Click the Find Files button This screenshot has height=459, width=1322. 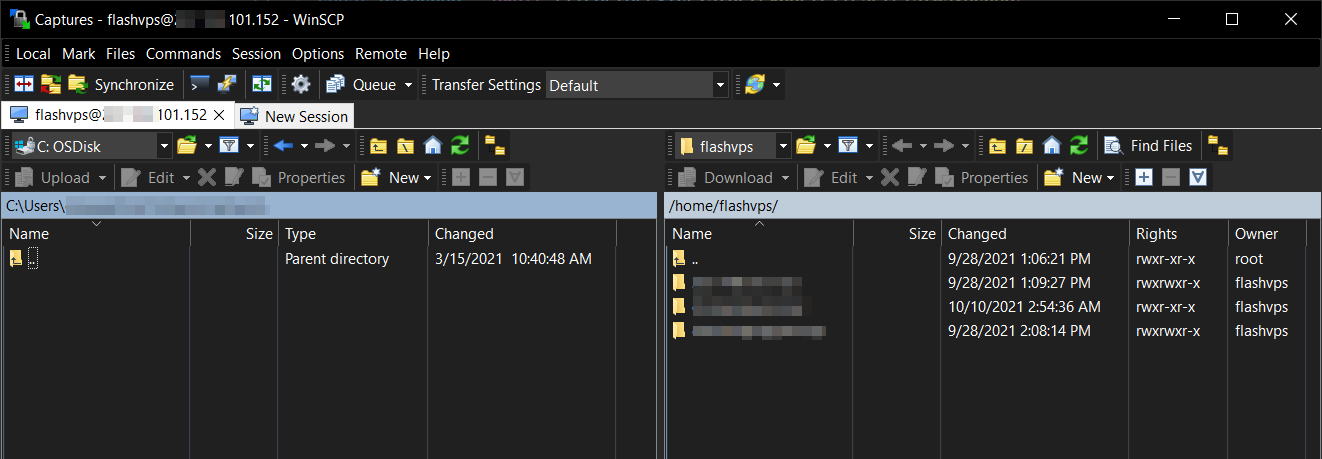(x=1148, y=146)
